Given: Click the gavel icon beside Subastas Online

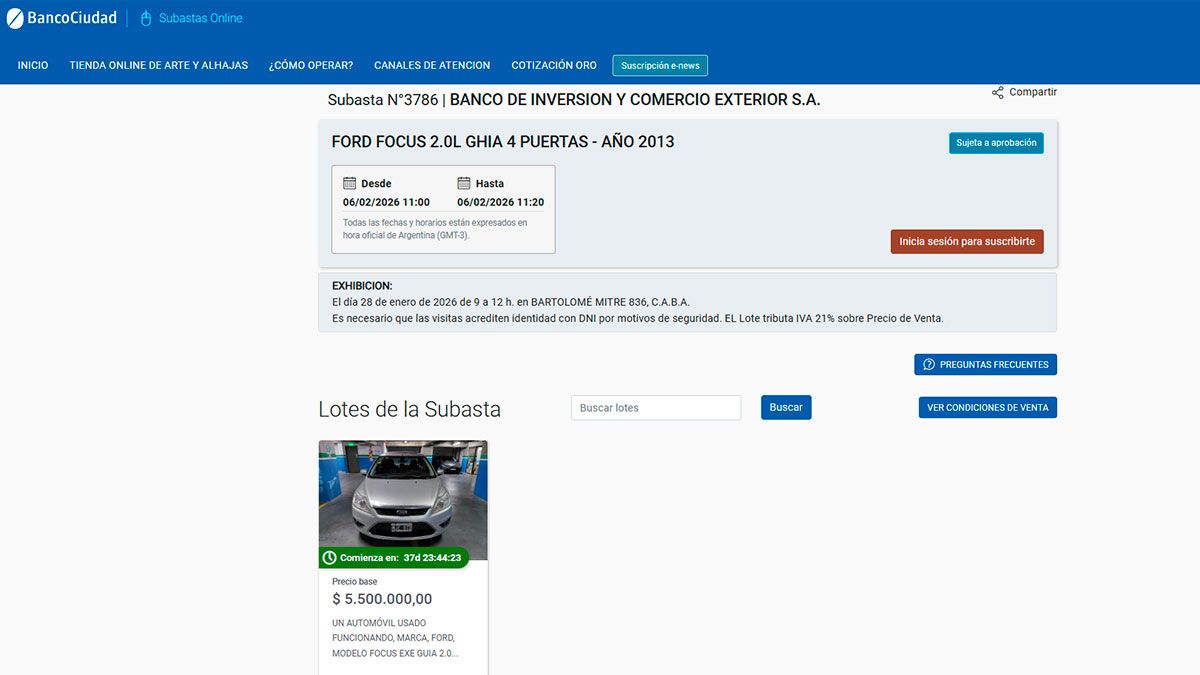Looking at the screenshot, I should pos(146,17).
